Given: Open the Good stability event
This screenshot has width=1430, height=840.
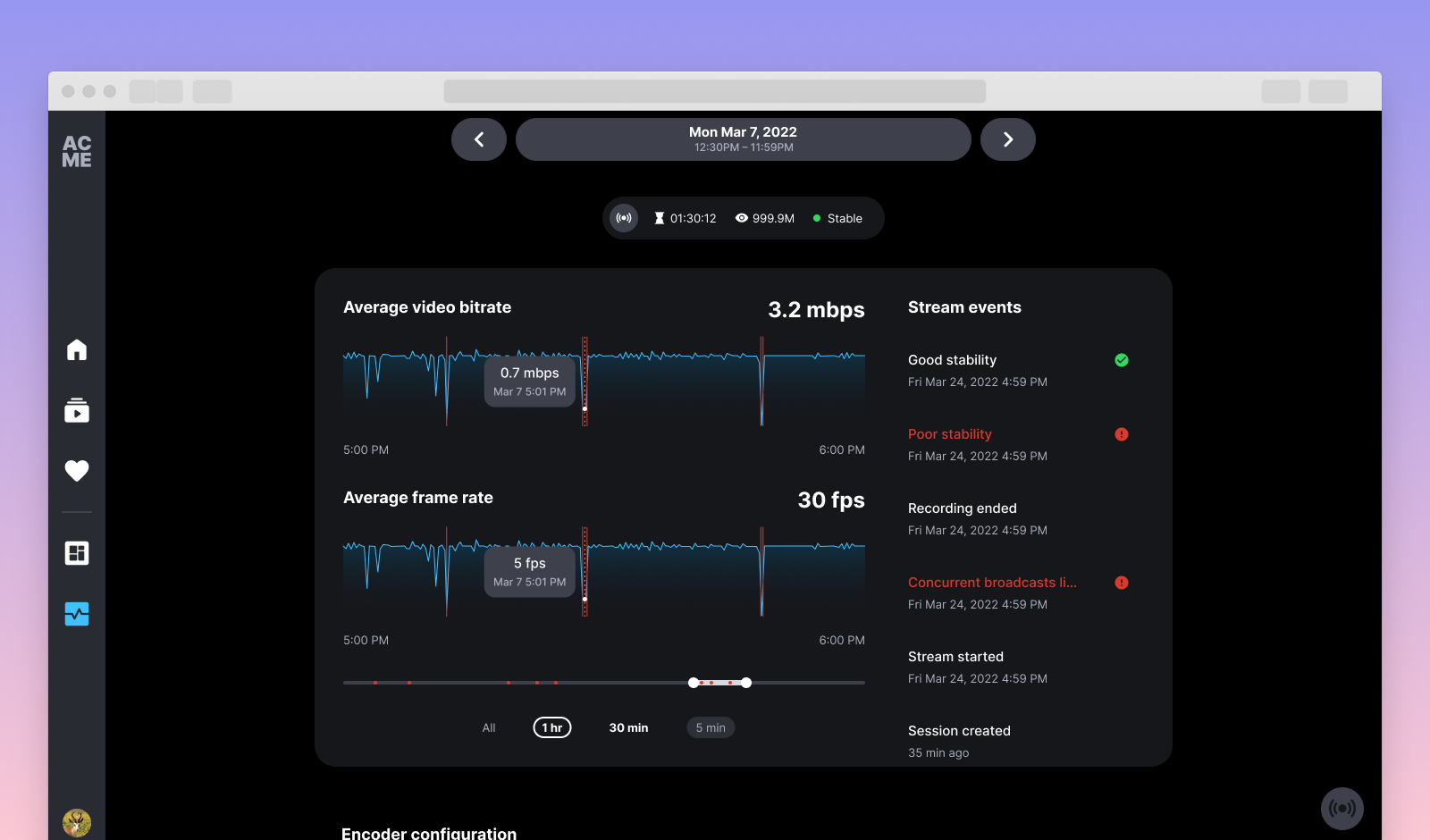Looking at the screenshot, I should pyautogui.click(x=1019, y=370).
